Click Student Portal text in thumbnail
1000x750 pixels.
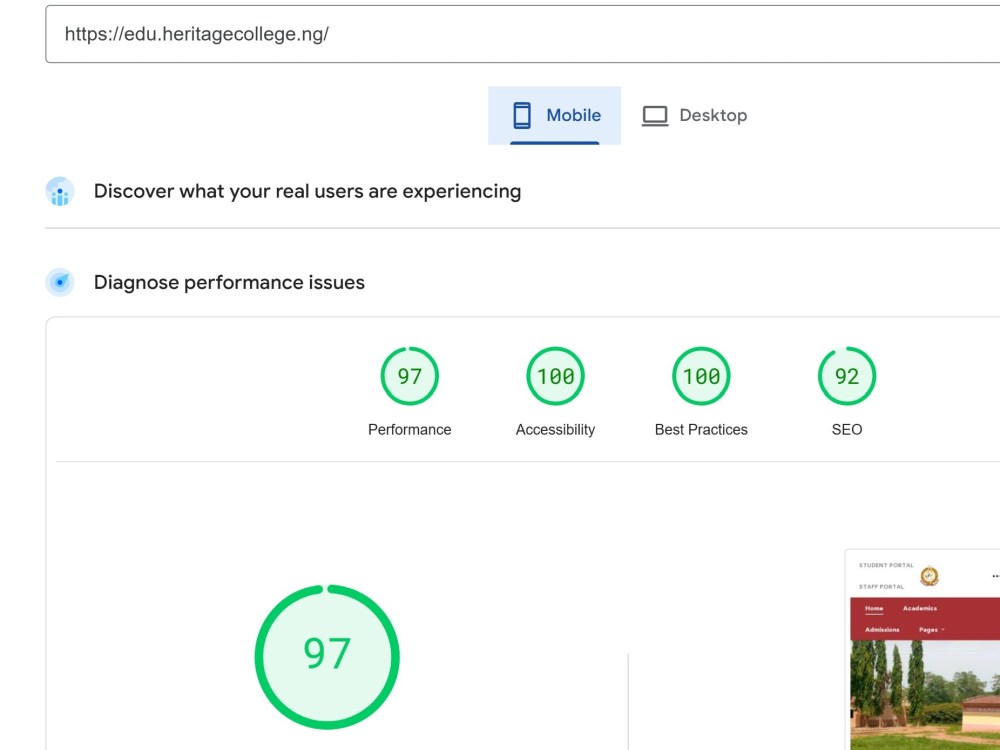(886, 565)
